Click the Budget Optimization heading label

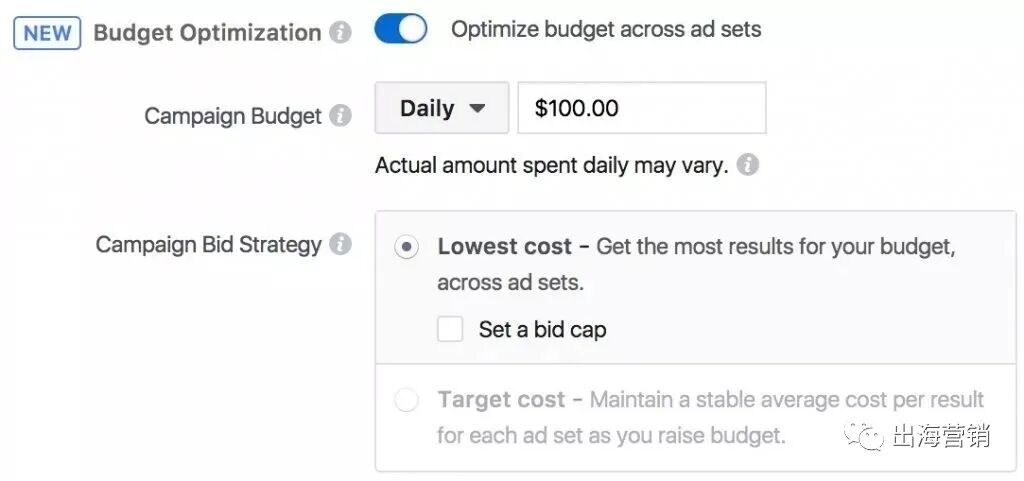pos(207,33)
